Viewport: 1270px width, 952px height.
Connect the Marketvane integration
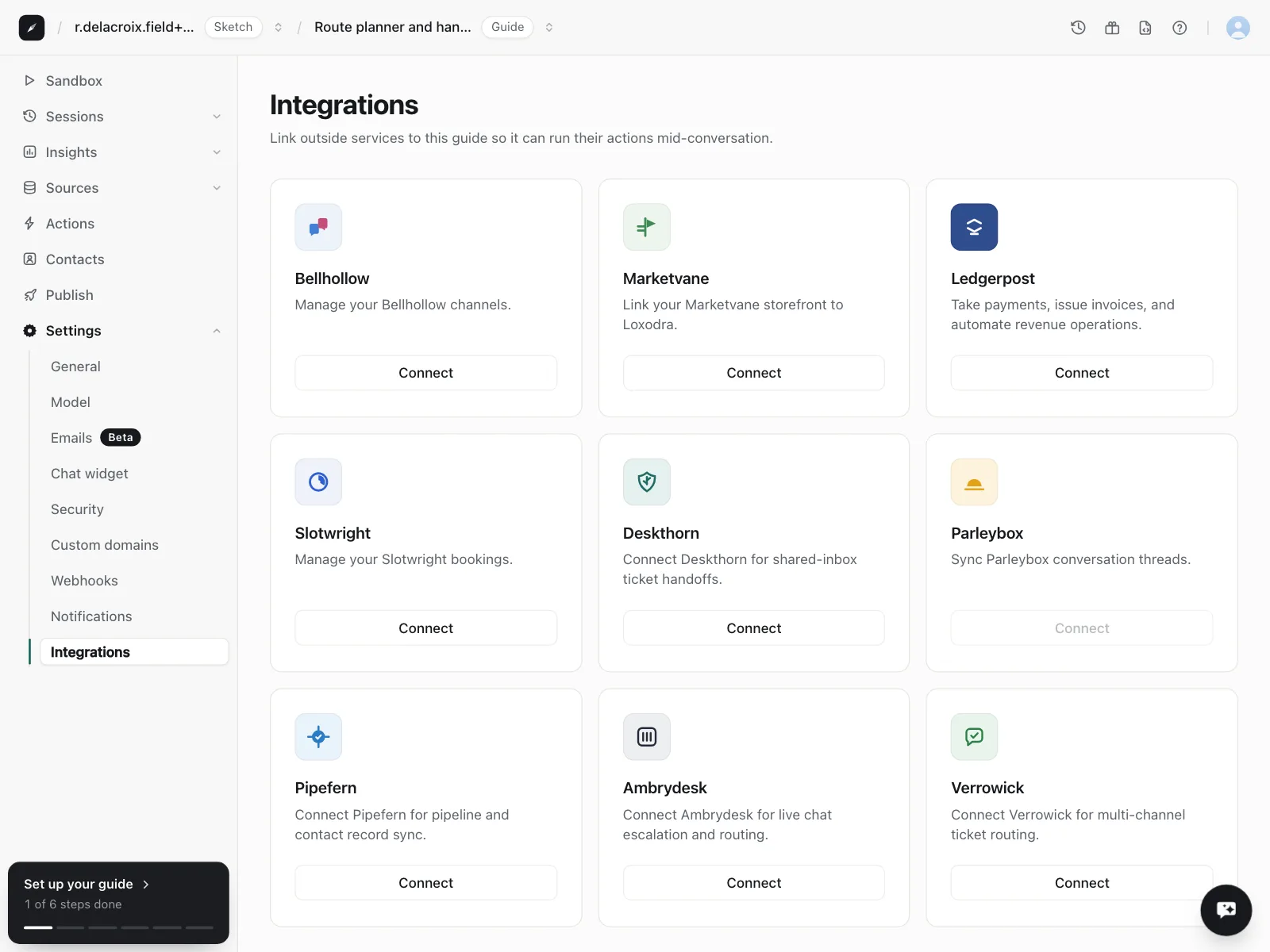coord(753,373)
